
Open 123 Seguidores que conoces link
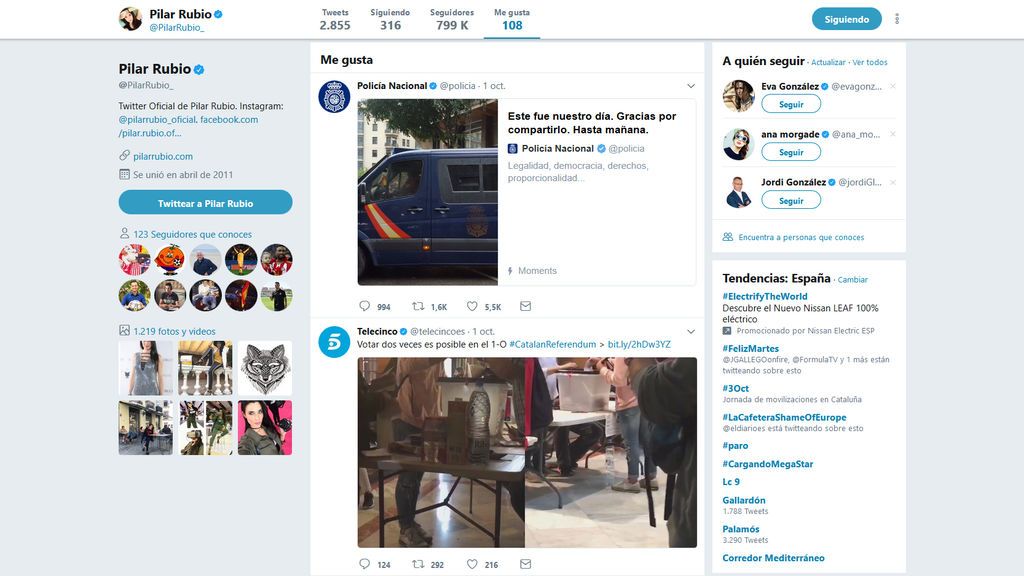click(x=192, y=234)
